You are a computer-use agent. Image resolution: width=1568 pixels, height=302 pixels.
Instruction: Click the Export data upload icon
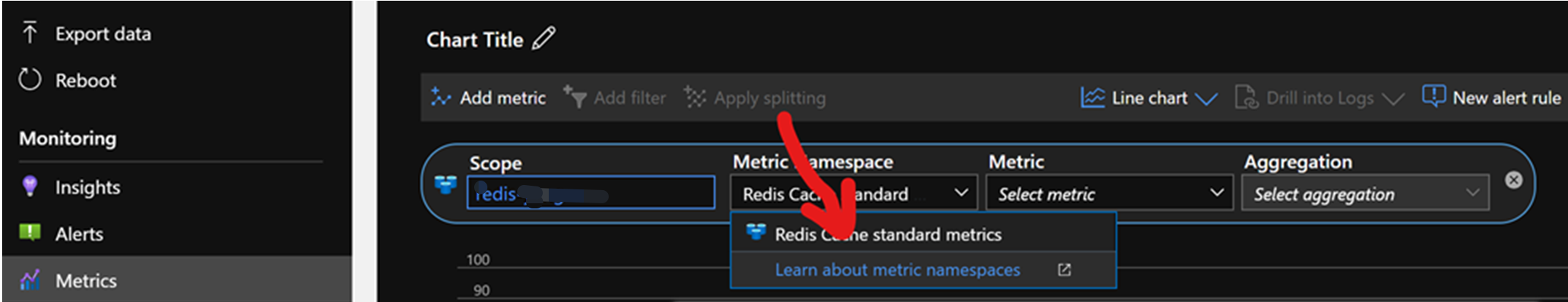click(29, 33)
